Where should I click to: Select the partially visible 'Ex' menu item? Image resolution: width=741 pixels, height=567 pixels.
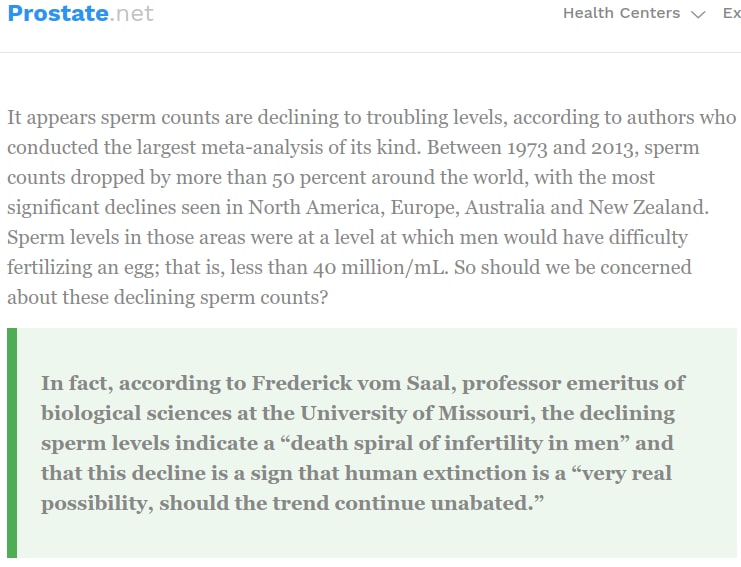point(732,13)
